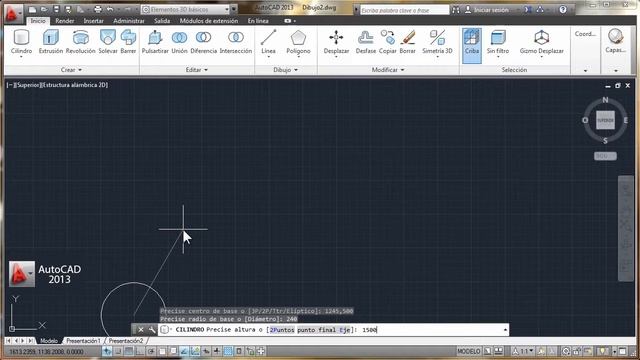Screen dimensions: 640x360
Task: Toggle grid display in status bar
Action: pos(129,351)
